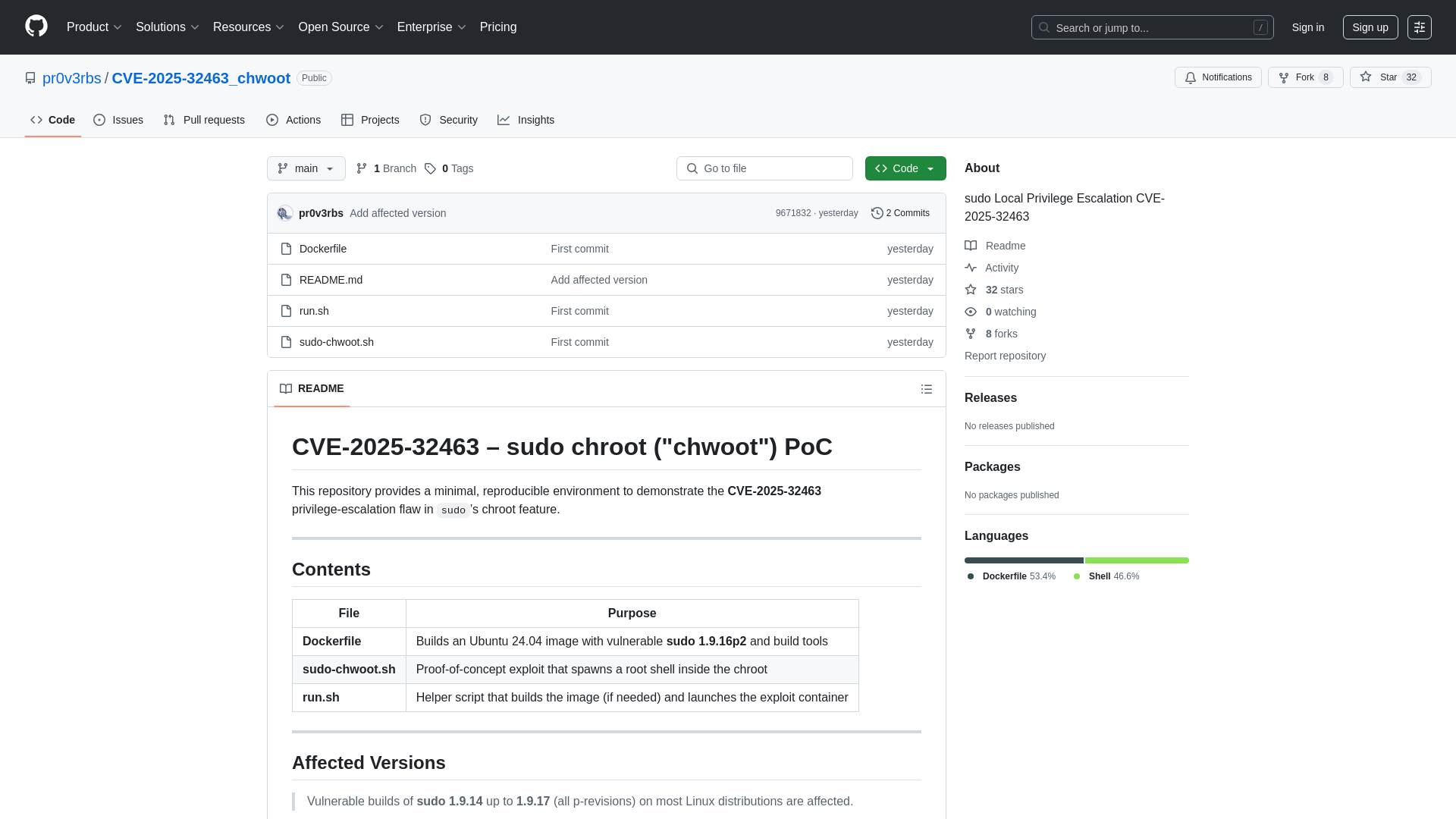Open the Insights tab

526,120
